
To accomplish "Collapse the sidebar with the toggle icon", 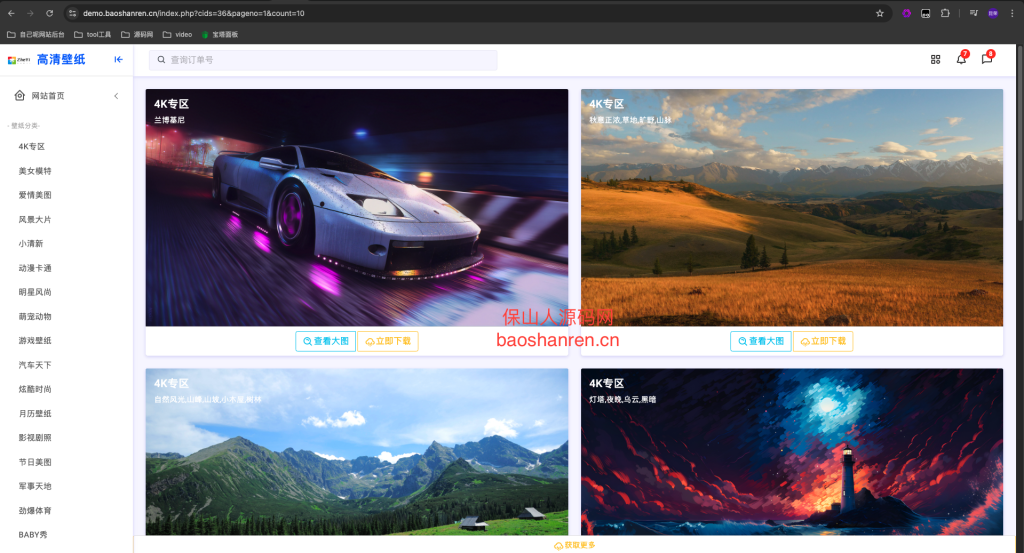I will pos(118,59).
